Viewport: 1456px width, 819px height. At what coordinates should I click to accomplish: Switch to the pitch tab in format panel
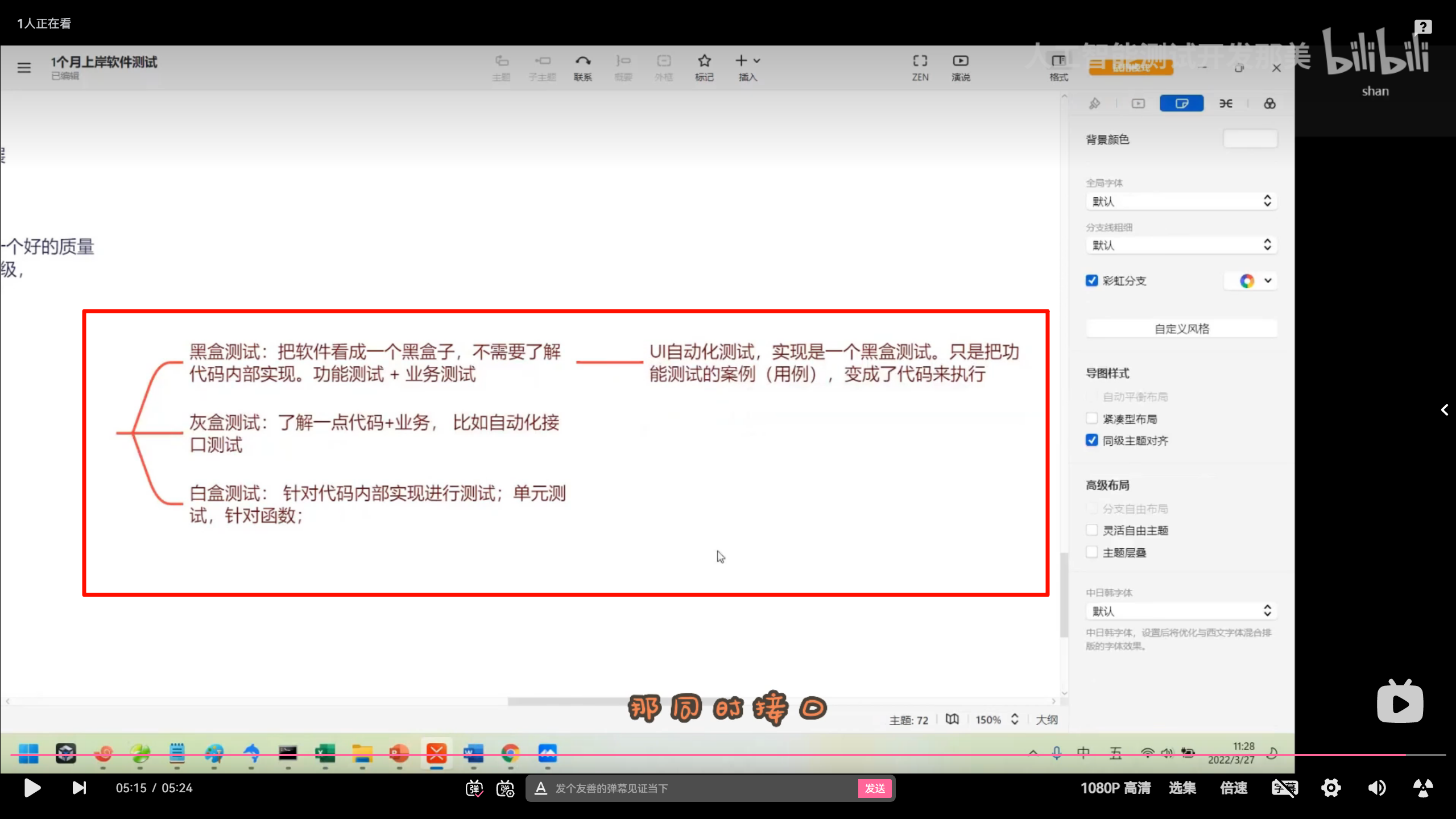(x=1138, y=104)
